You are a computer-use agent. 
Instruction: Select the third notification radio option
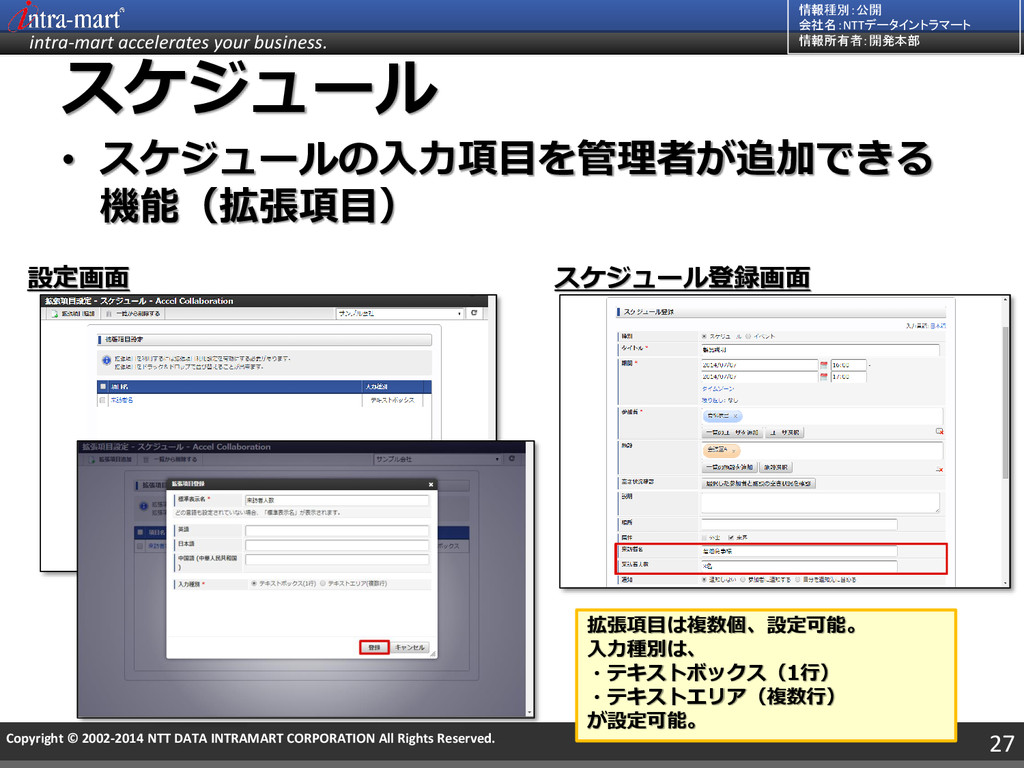tap(797, 579)
